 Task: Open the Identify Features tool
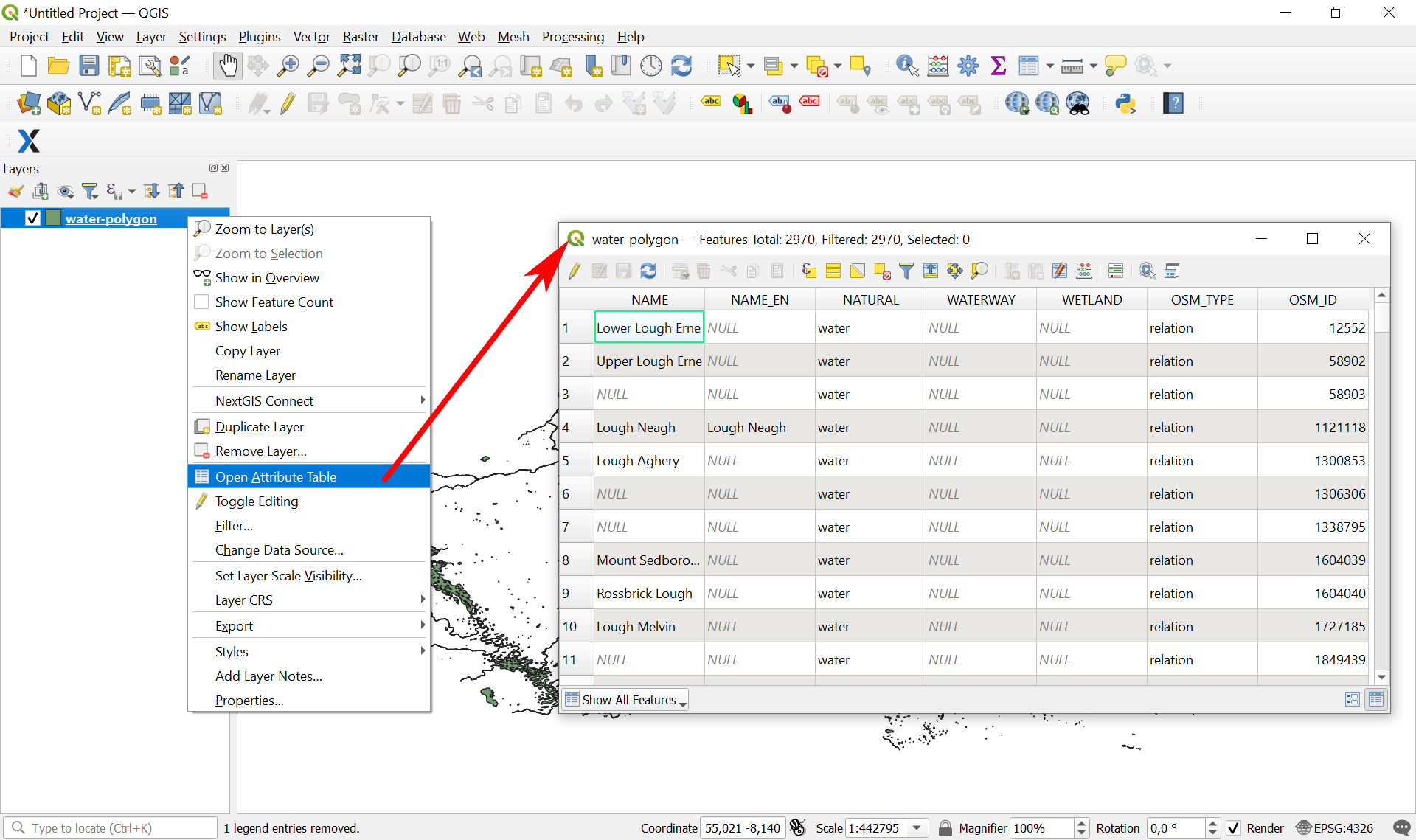pos(906,66)
